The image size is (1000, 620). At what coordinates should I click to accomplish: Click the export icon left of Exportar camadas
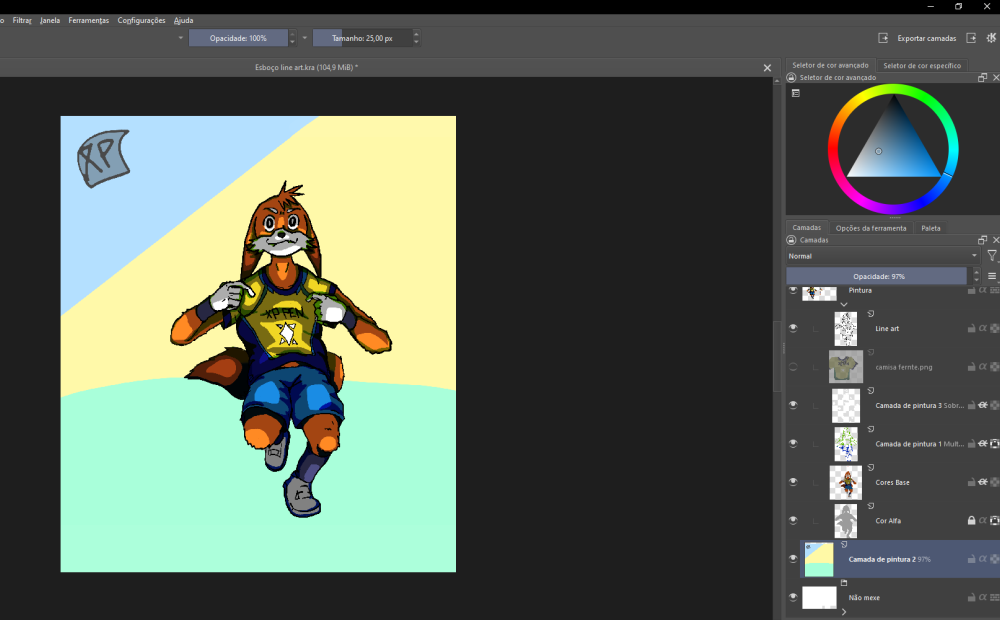[883, 38]
